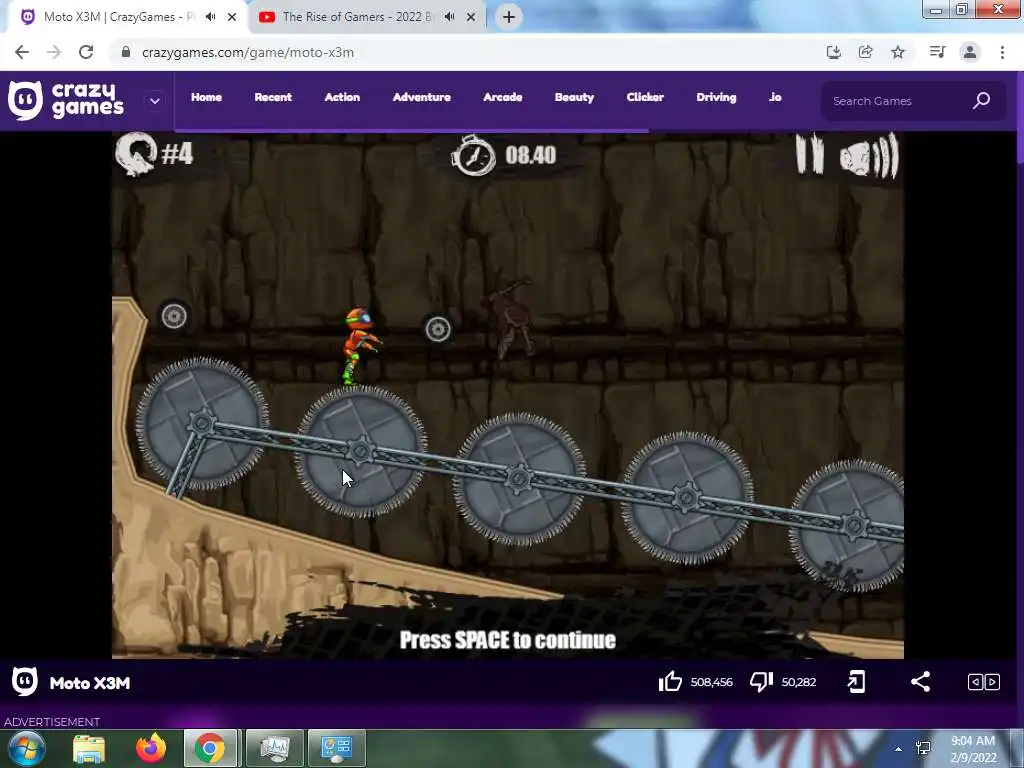Click the site lock security icon
Viewport: 1024px width, 768px height.
tap(126, 52)
